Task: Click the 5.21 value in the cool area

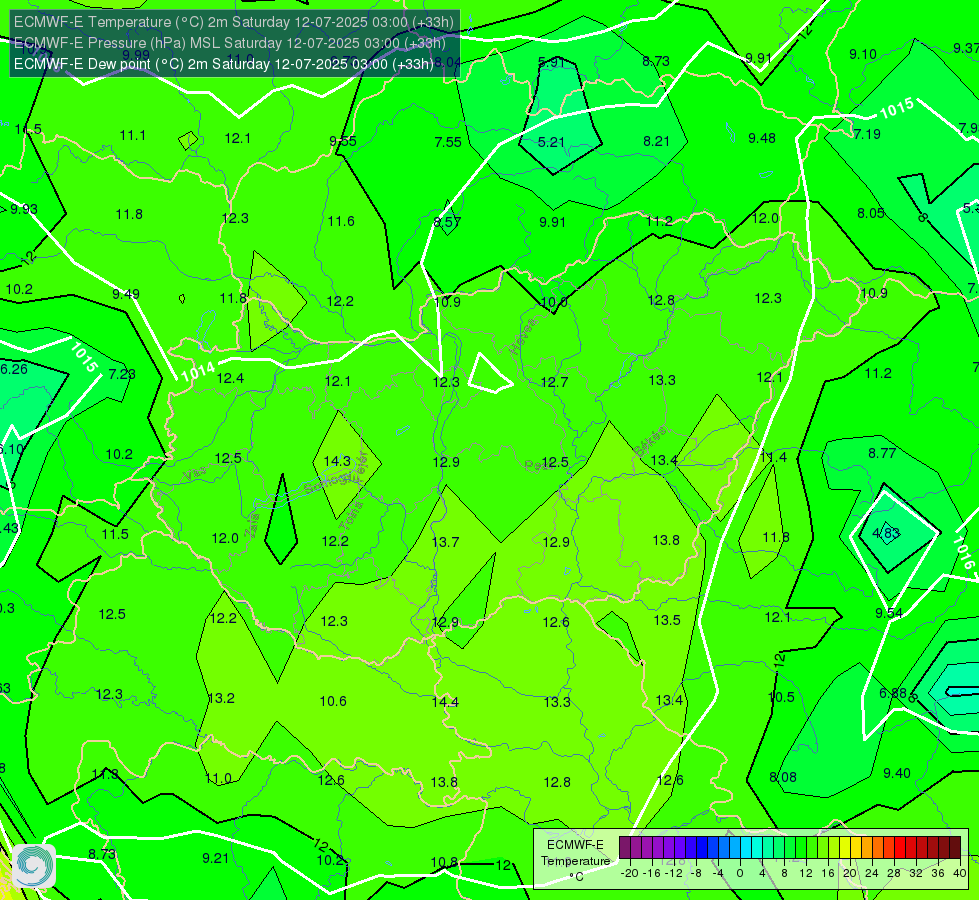Action: (551, 142)
